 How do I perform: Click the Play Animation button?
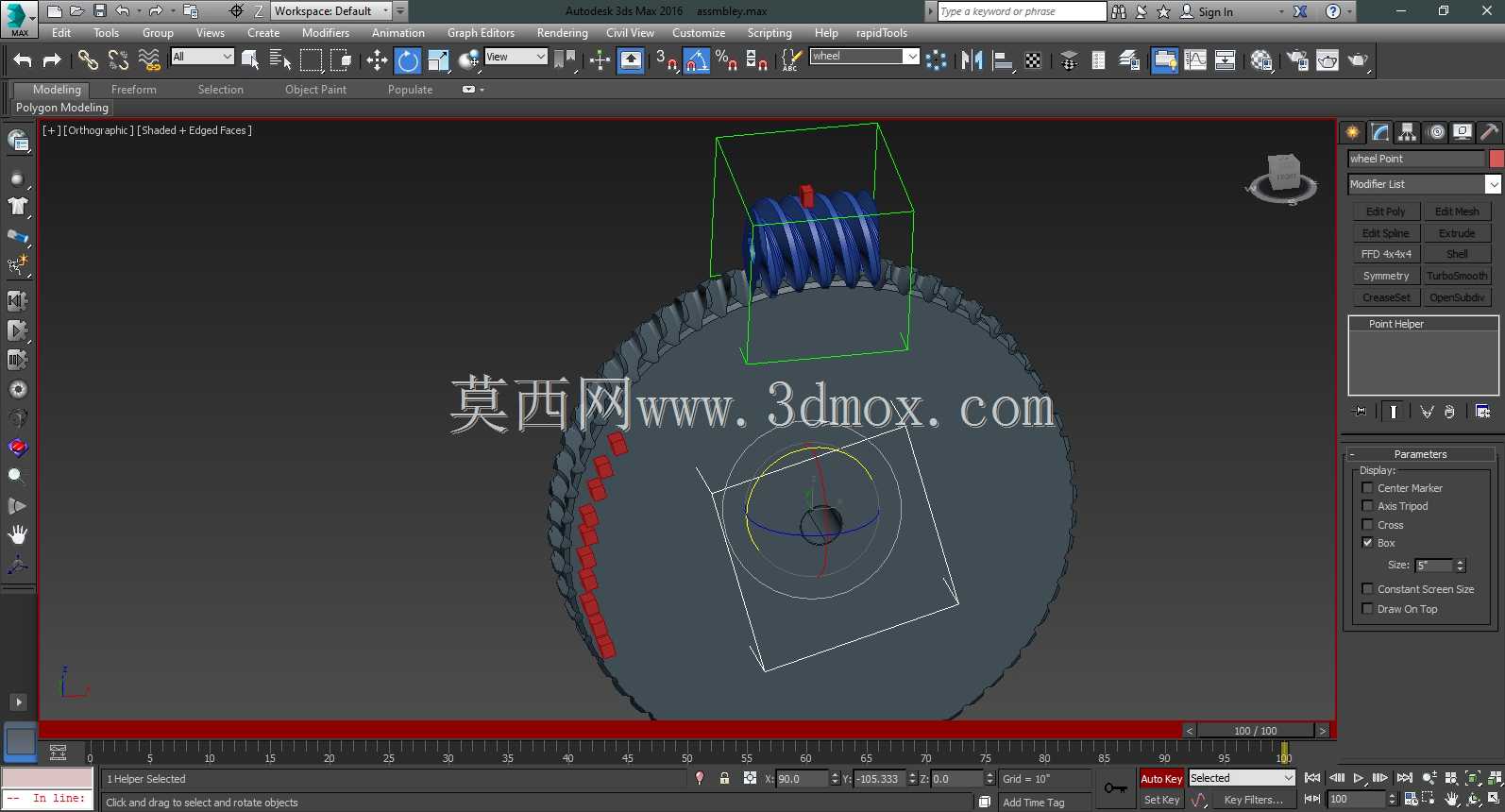(x=1359, y=778)
